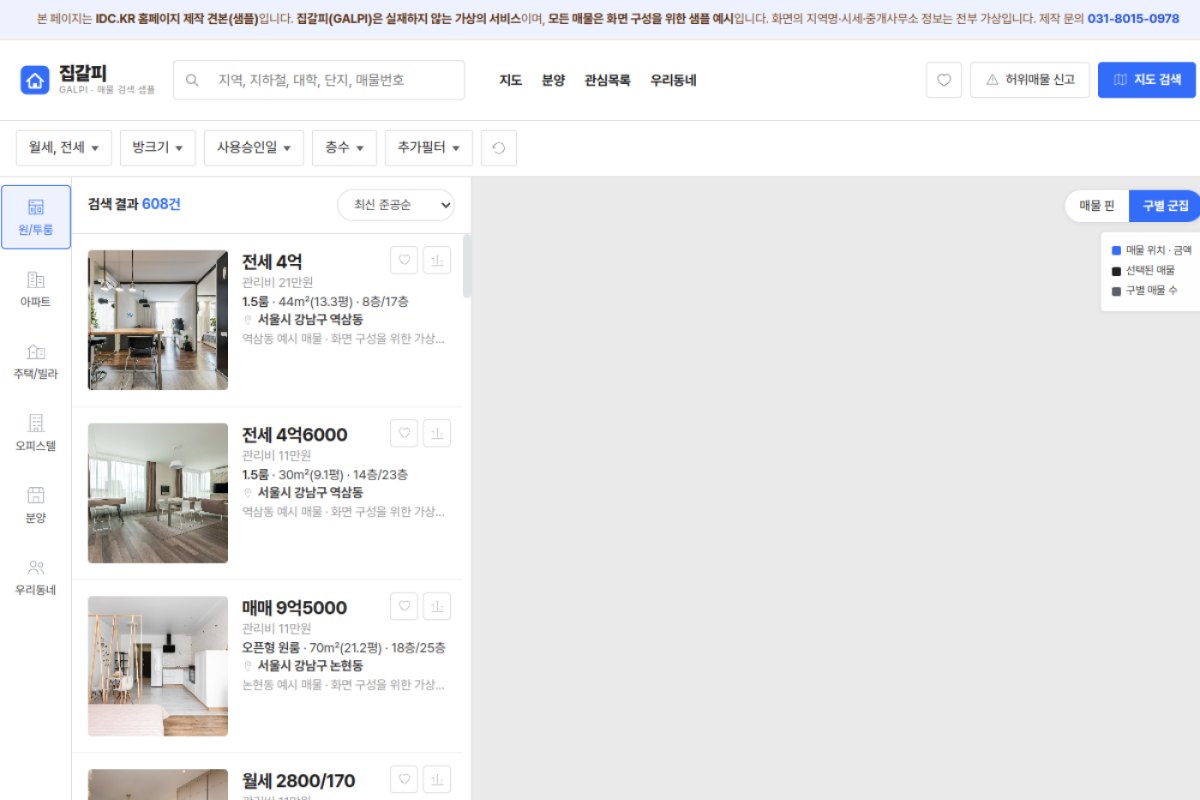Click the blue 매물 위치 legend swatch
The image size is (1200, 800).
pos(1116,250)
